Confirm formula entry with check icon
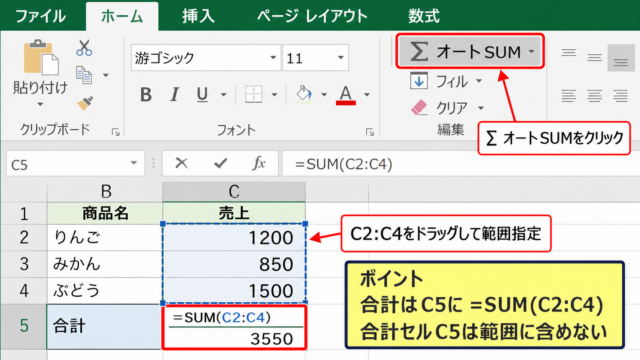The height and width of the screenshot is (360, 640). point(220,163)
